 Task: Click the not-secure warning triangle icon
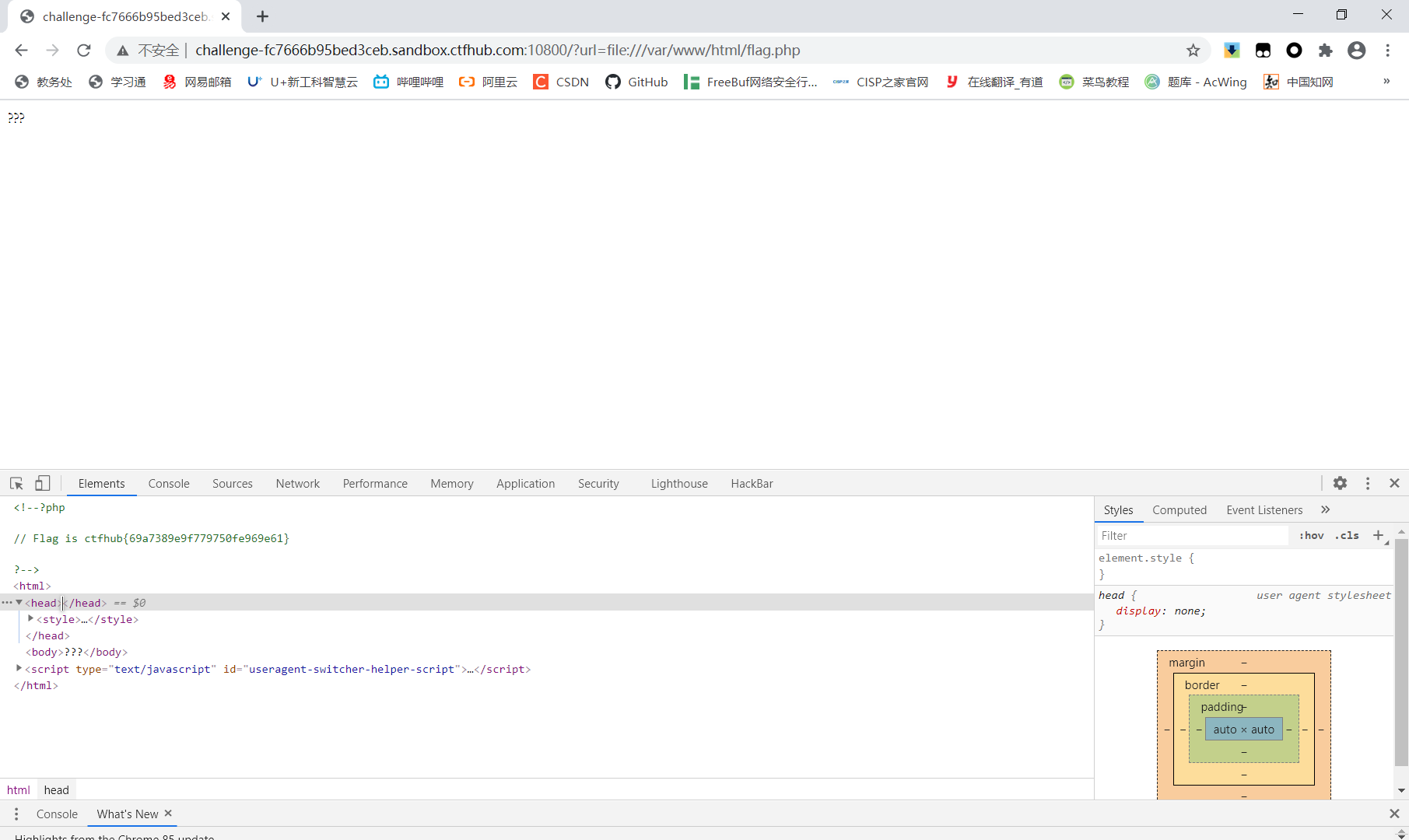click(123, 51)
